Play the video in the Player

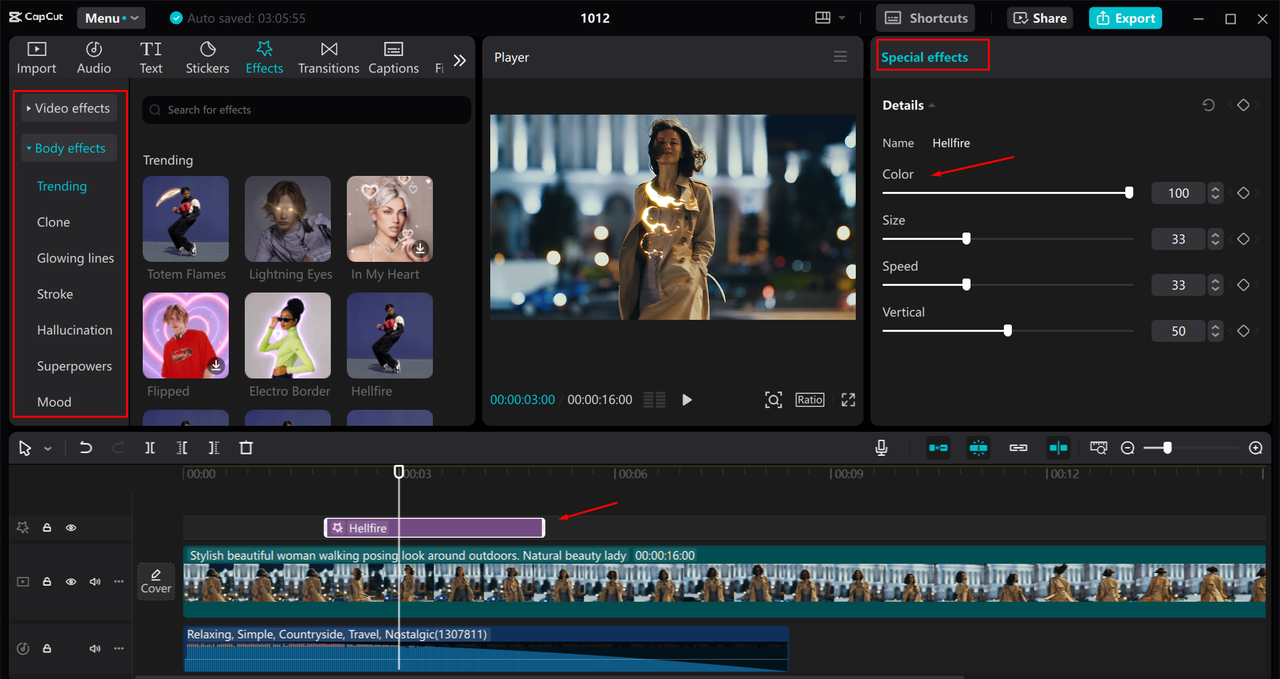coord(687,400)
